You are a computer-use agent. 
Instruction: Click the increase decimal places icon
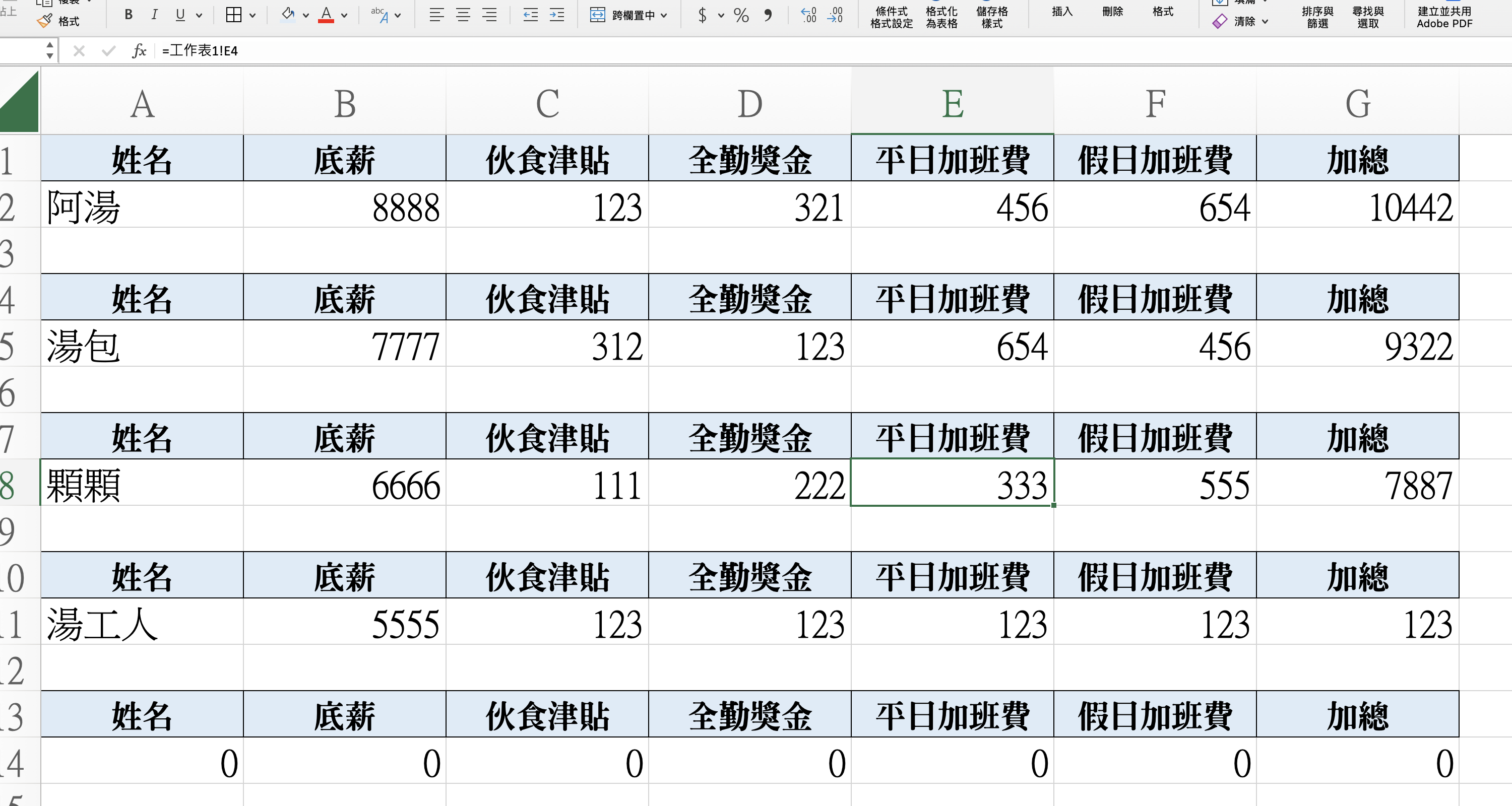coord(809,15)
